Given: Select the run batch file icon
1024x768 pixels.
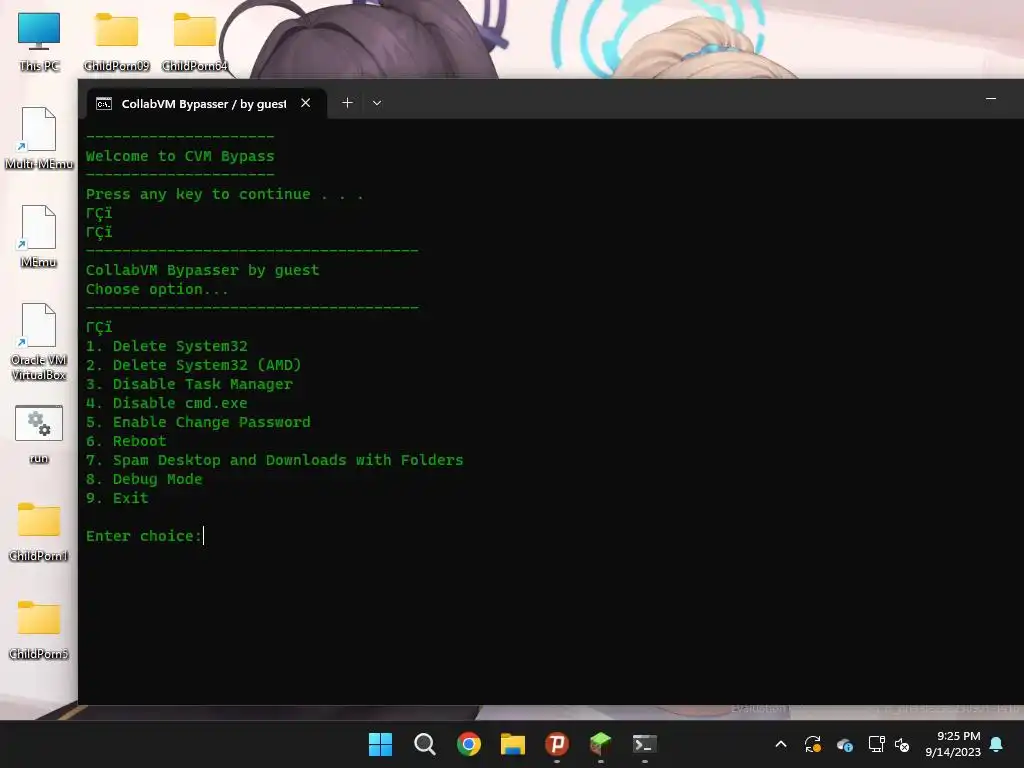Looking at the screenshot, I should point(39,434).
